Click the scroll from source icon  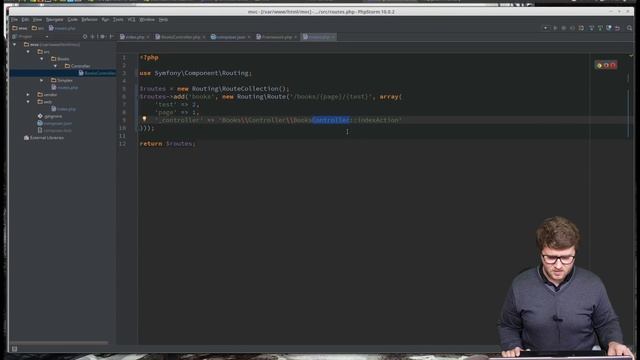point(84,37)
